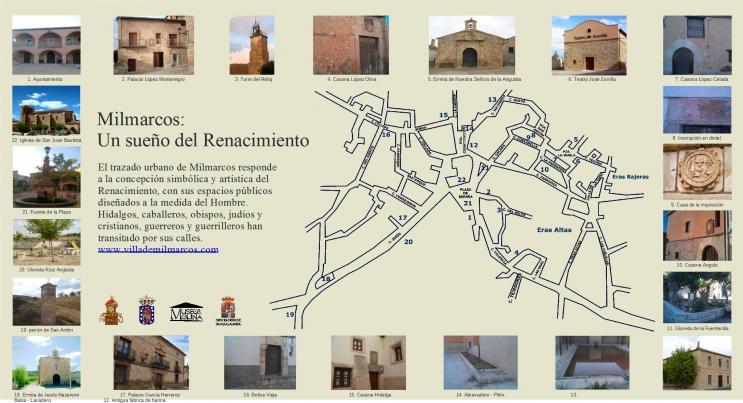This screenshot has width=743, height=403.
Task: Click map marker 17 on the street map
Action: pyautogui.click(x=402, y=217)
